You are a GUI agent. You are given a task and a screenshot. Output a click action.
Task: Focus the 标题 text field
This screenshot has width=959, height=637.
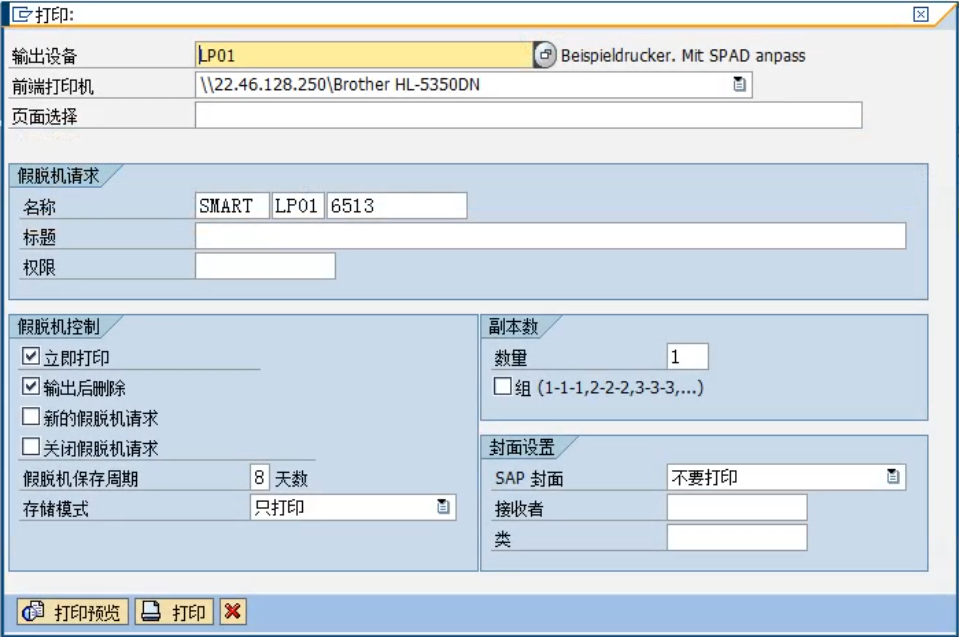[x=550, y=236]
